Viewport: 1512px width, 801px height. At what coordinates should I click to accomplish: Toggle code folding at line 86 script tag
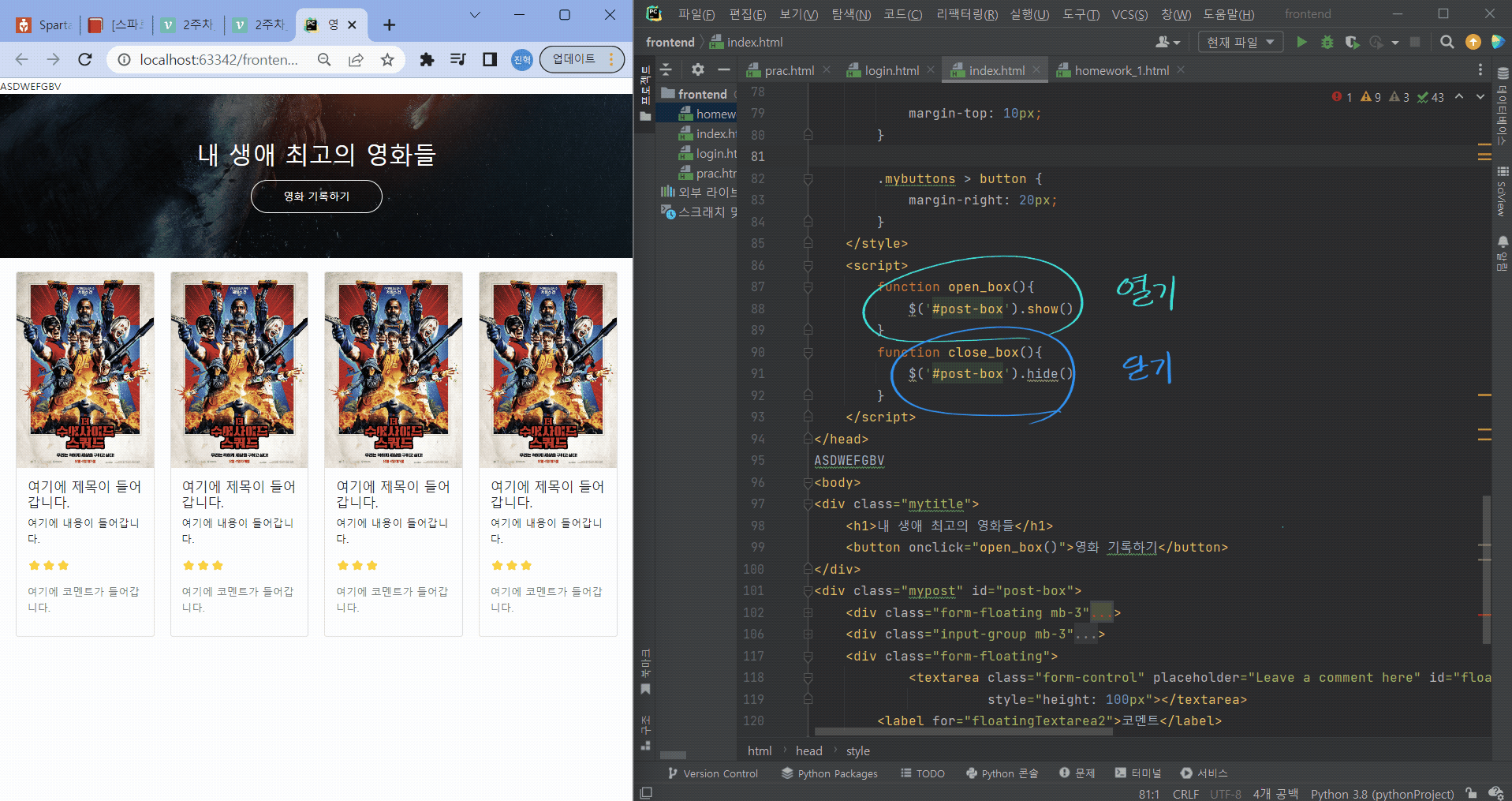coord(808,266)
